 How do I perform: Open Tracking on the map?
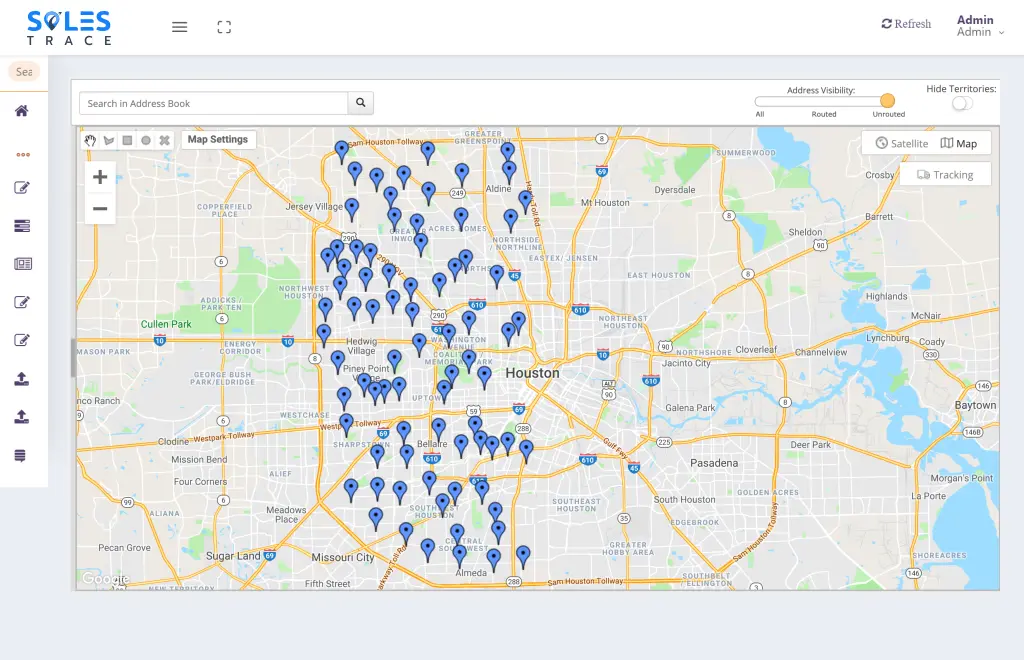(945, 174)
